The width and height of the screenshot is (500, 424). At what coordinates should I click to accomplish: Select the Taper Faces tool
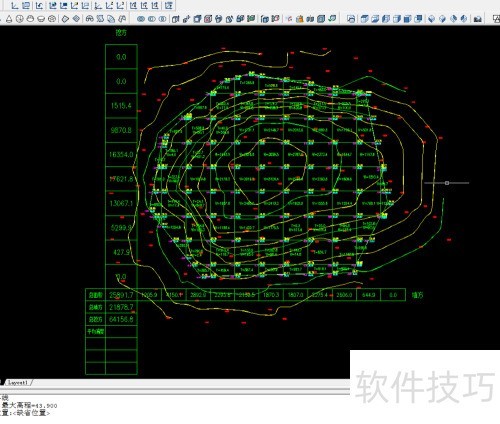point(229,19)
